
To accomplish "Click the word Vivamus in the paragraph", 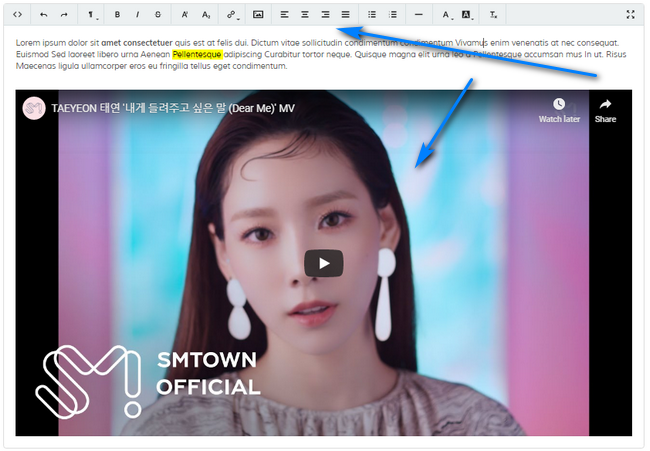I will [x=471, y=43].
